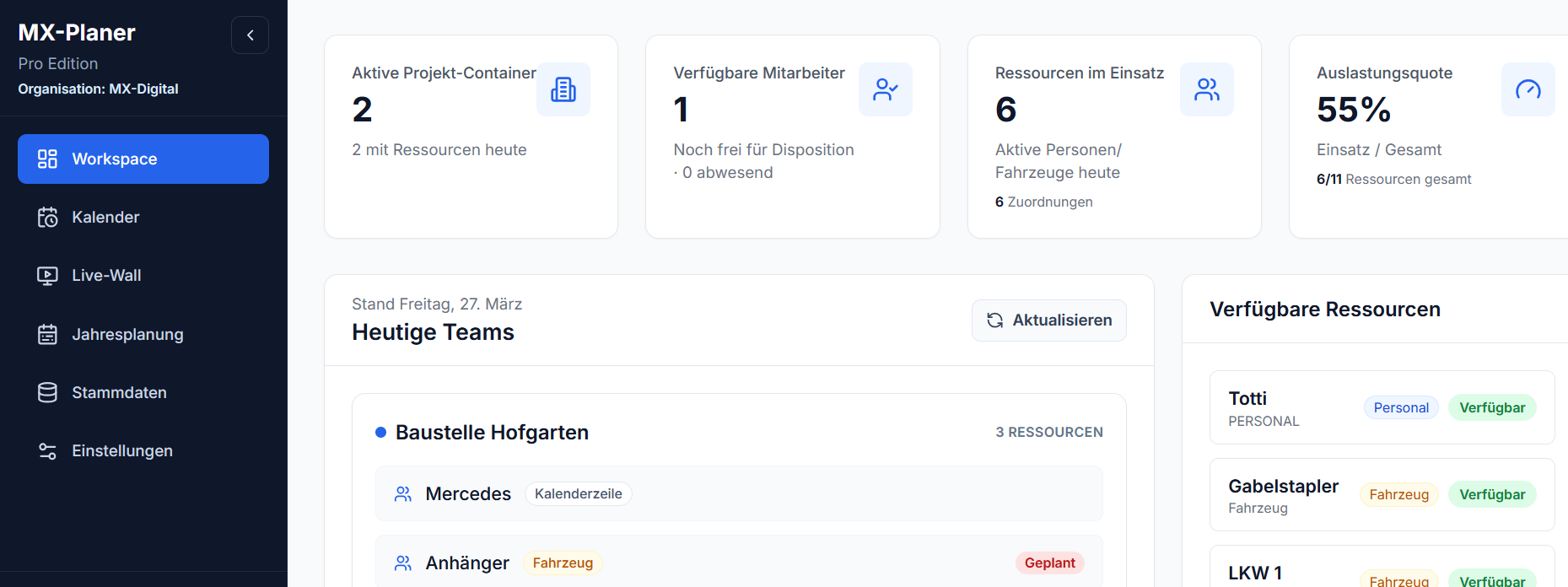This screenshot has height=587, width=1568.
Task: Click the people icon in Ressourcen im Einsatz
Action: (x=1206, y=89)
